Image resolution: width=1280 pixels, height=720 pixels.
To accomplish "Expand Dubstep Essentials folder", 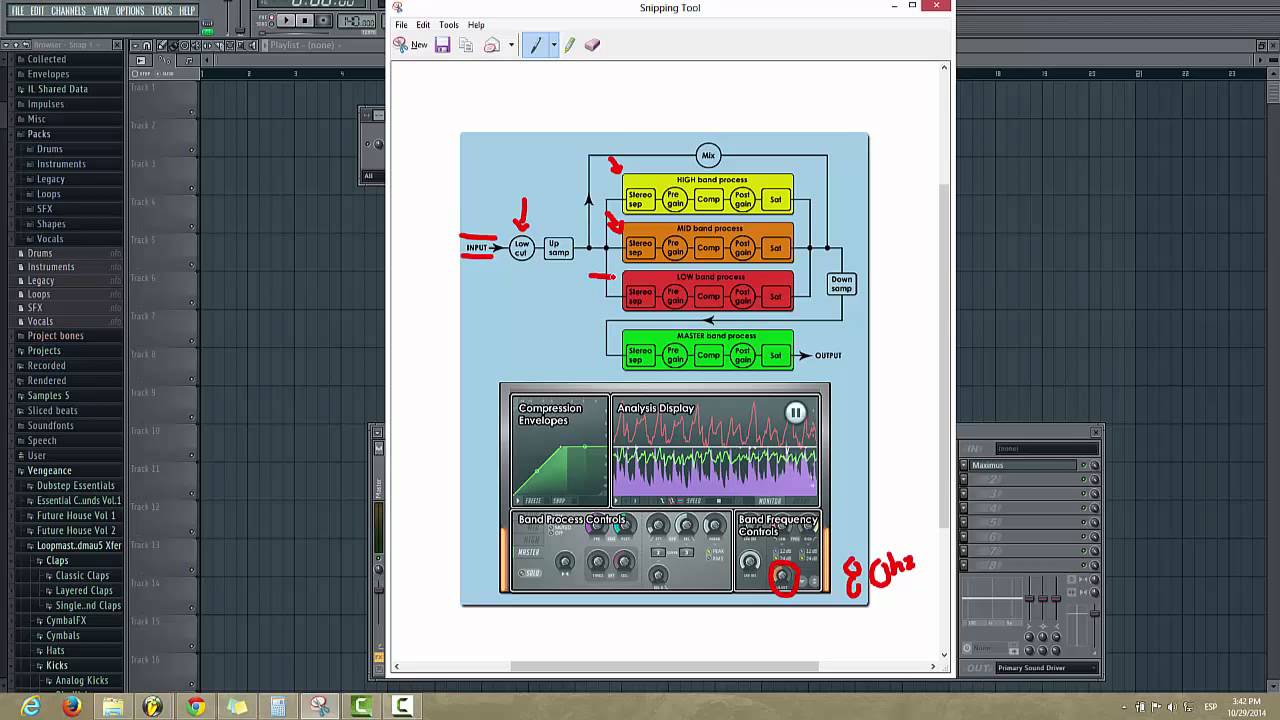I will click(x=75, y=486).
